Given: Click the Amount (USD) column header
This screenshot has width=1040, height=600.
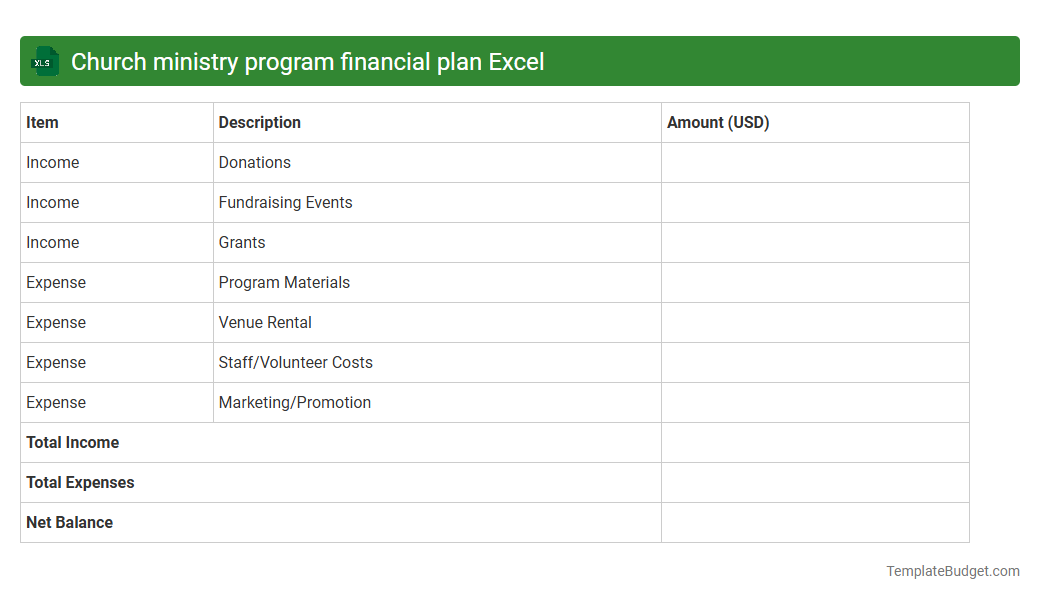Looking at the screenshot, I should [x=718, y=122].
